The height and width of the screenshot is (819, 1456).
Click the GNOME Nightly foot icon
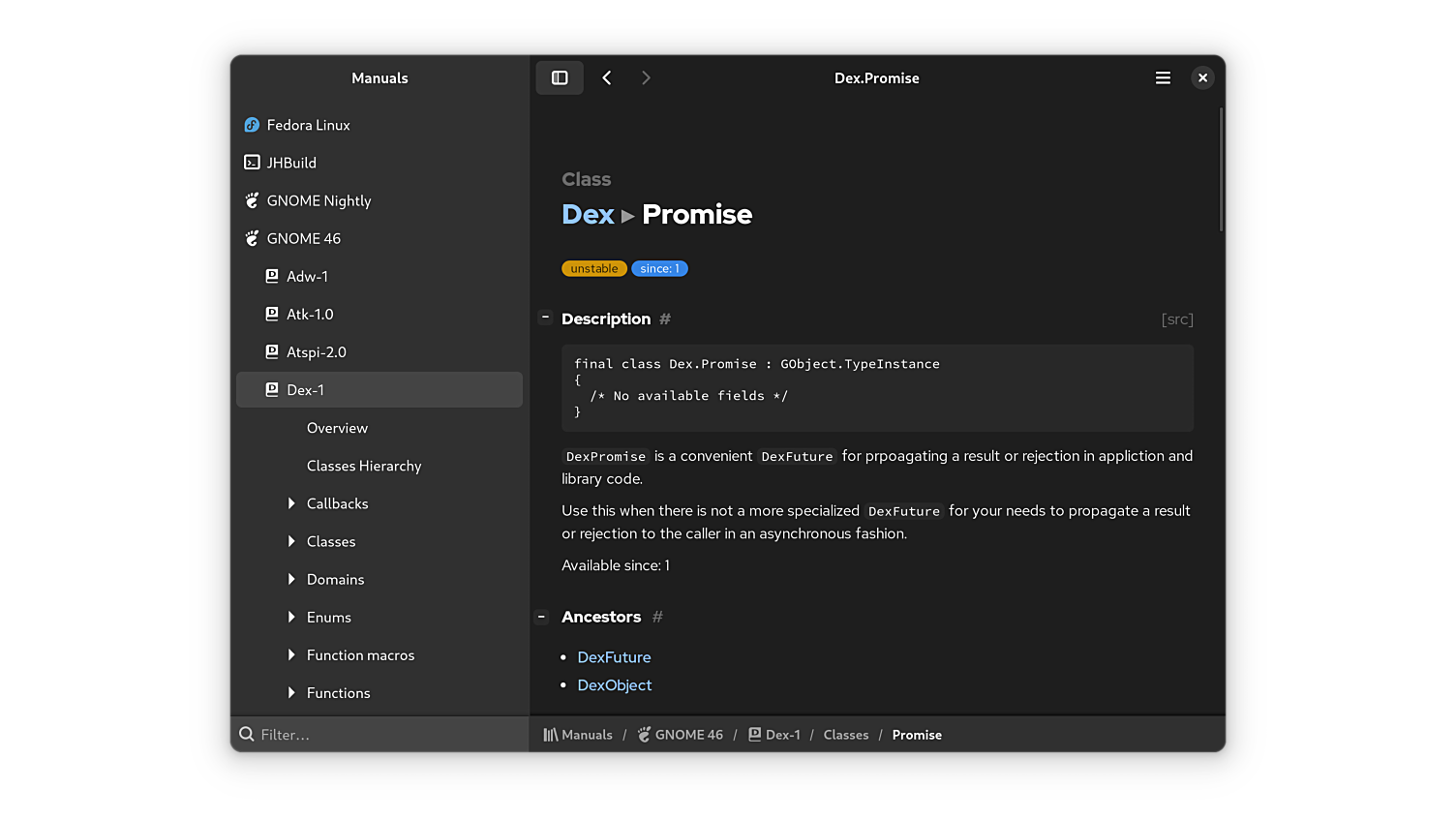[252, 200]
